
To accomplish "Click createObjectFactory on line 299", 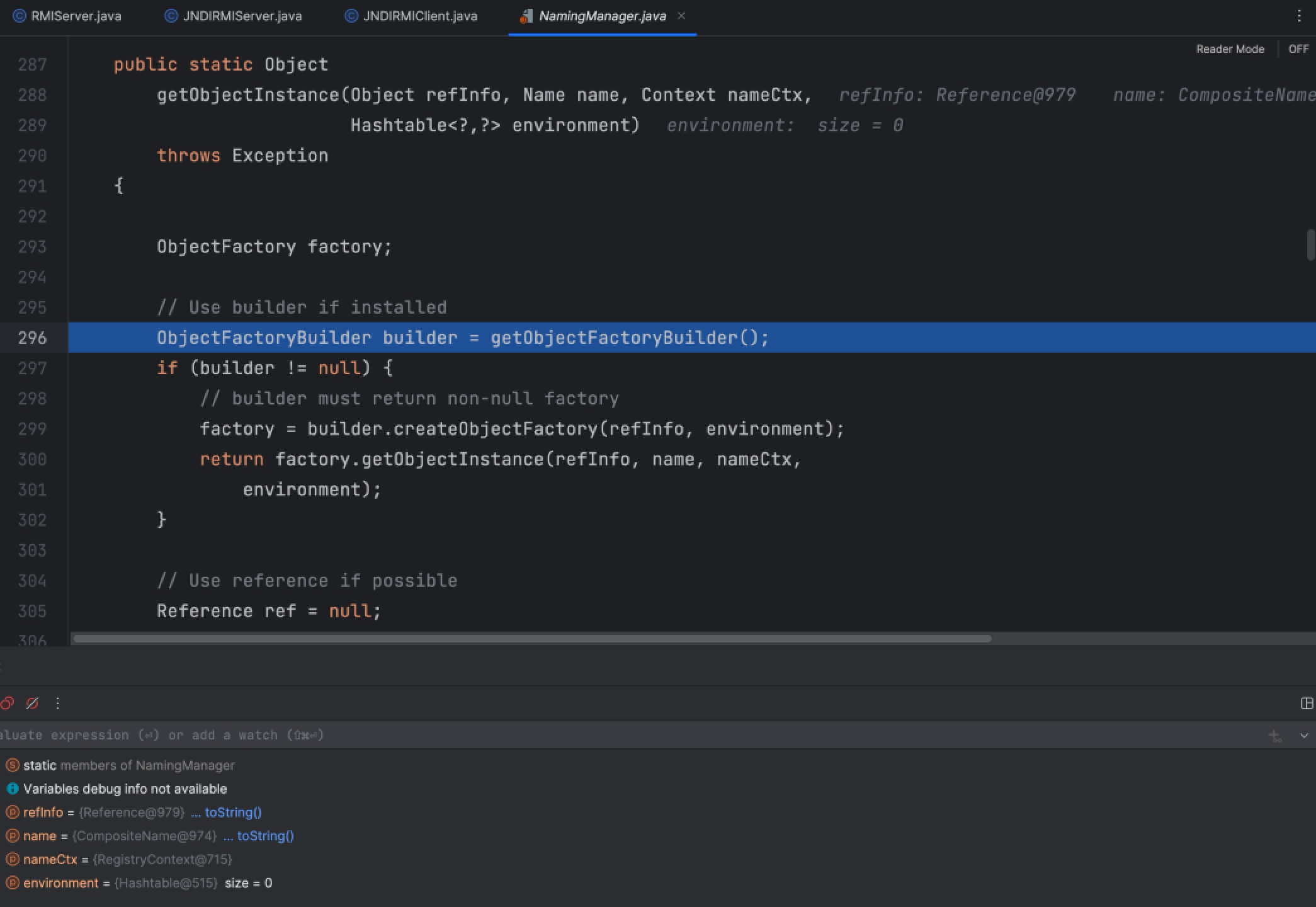I will click(496, 429).
